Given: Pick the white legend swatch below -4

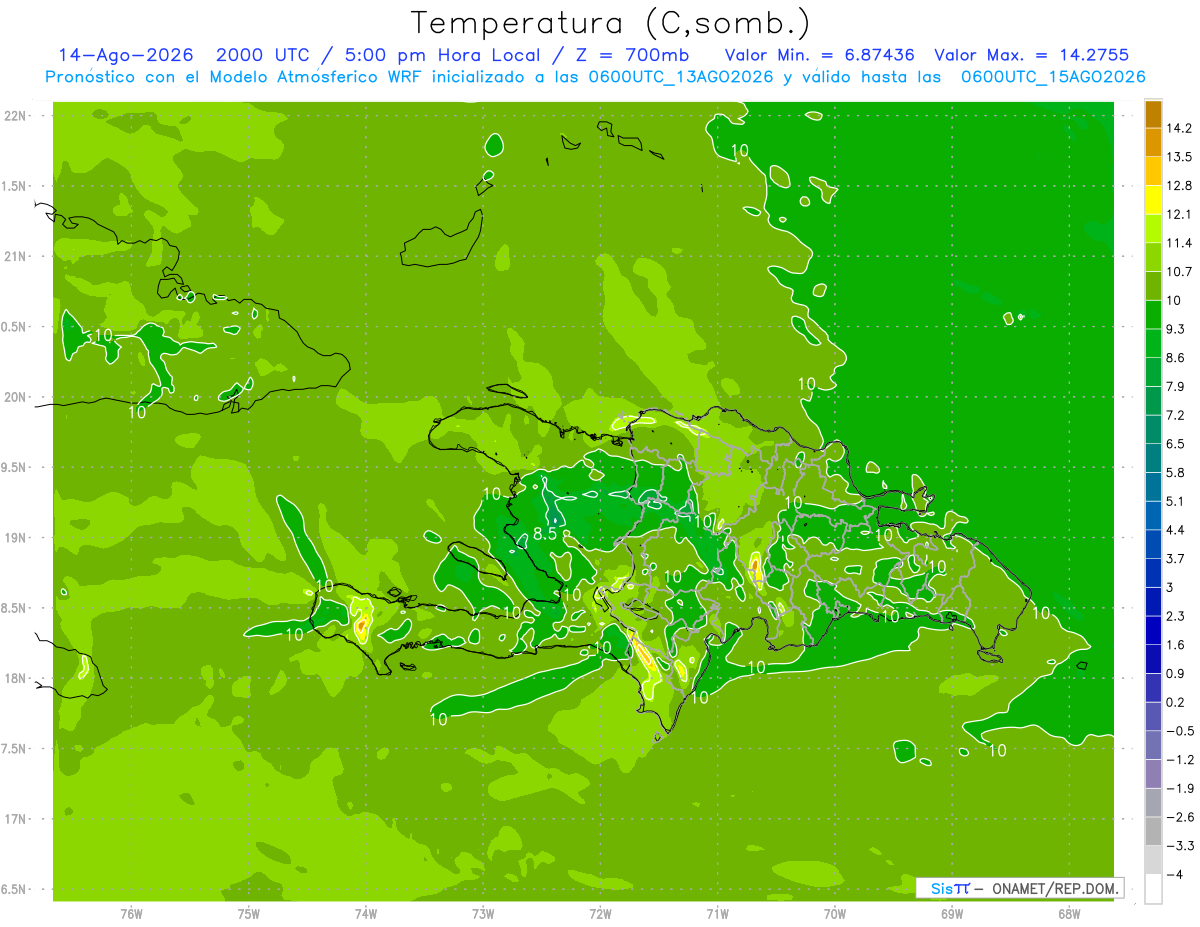Looking at the screenshot, I should pyautogui.click(x=1153, y=889).
